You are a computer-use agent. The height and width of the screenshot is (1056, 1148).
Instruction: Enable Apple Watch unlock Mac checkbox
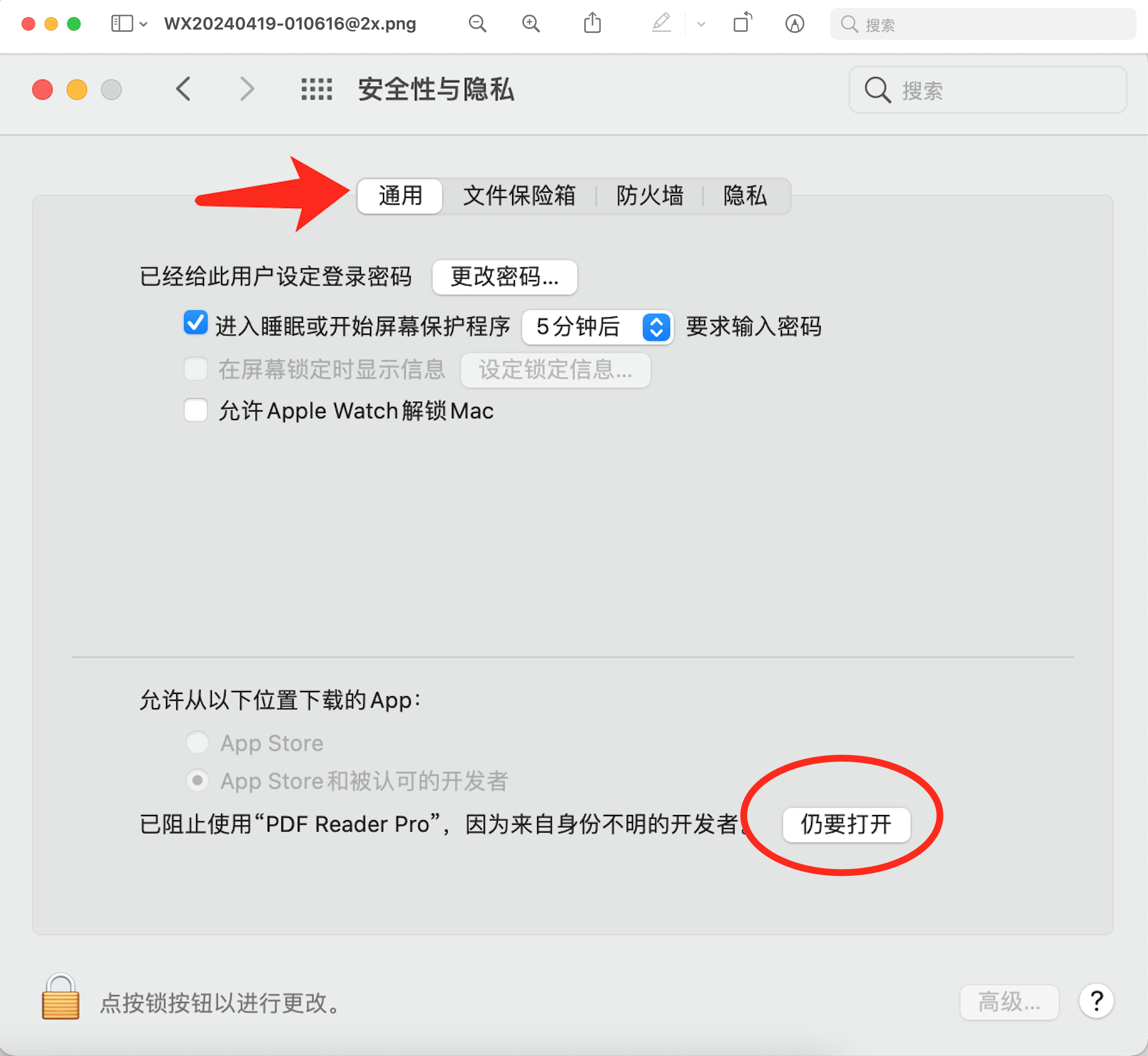point(196,410)
